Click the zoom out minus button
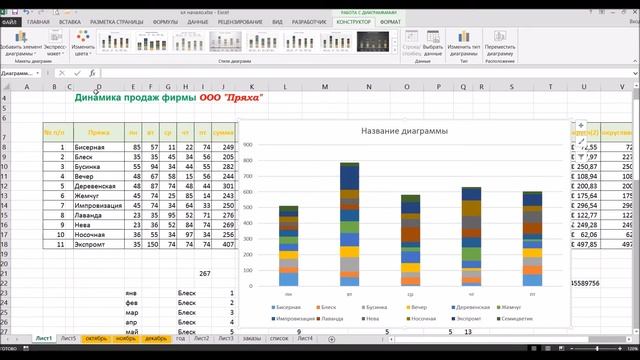Screen dimensions: 640x360 [x=572, y=348]
